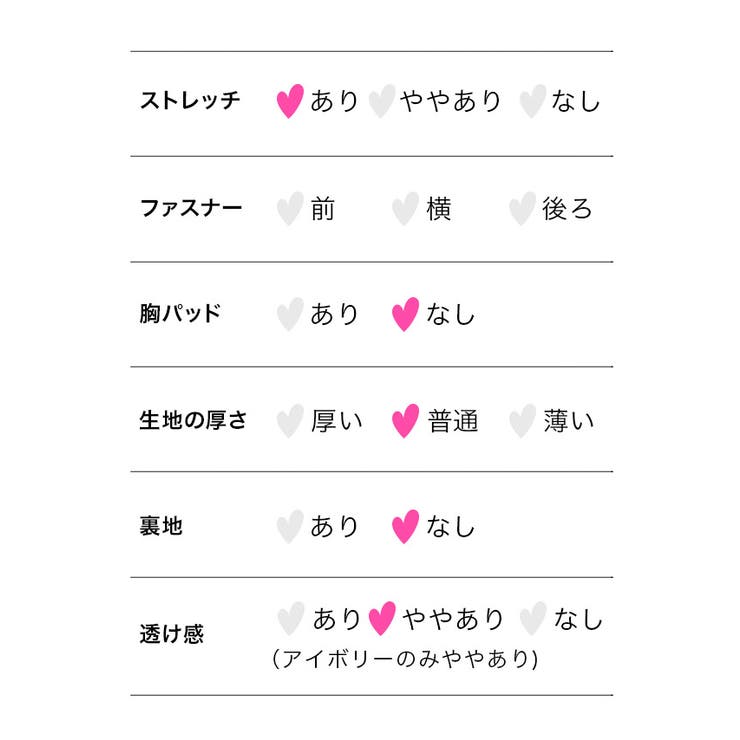Viewport: 740px width, 740px height.
Task: Select the heart next to ファスナー 前
Action: tap(290, 209)
